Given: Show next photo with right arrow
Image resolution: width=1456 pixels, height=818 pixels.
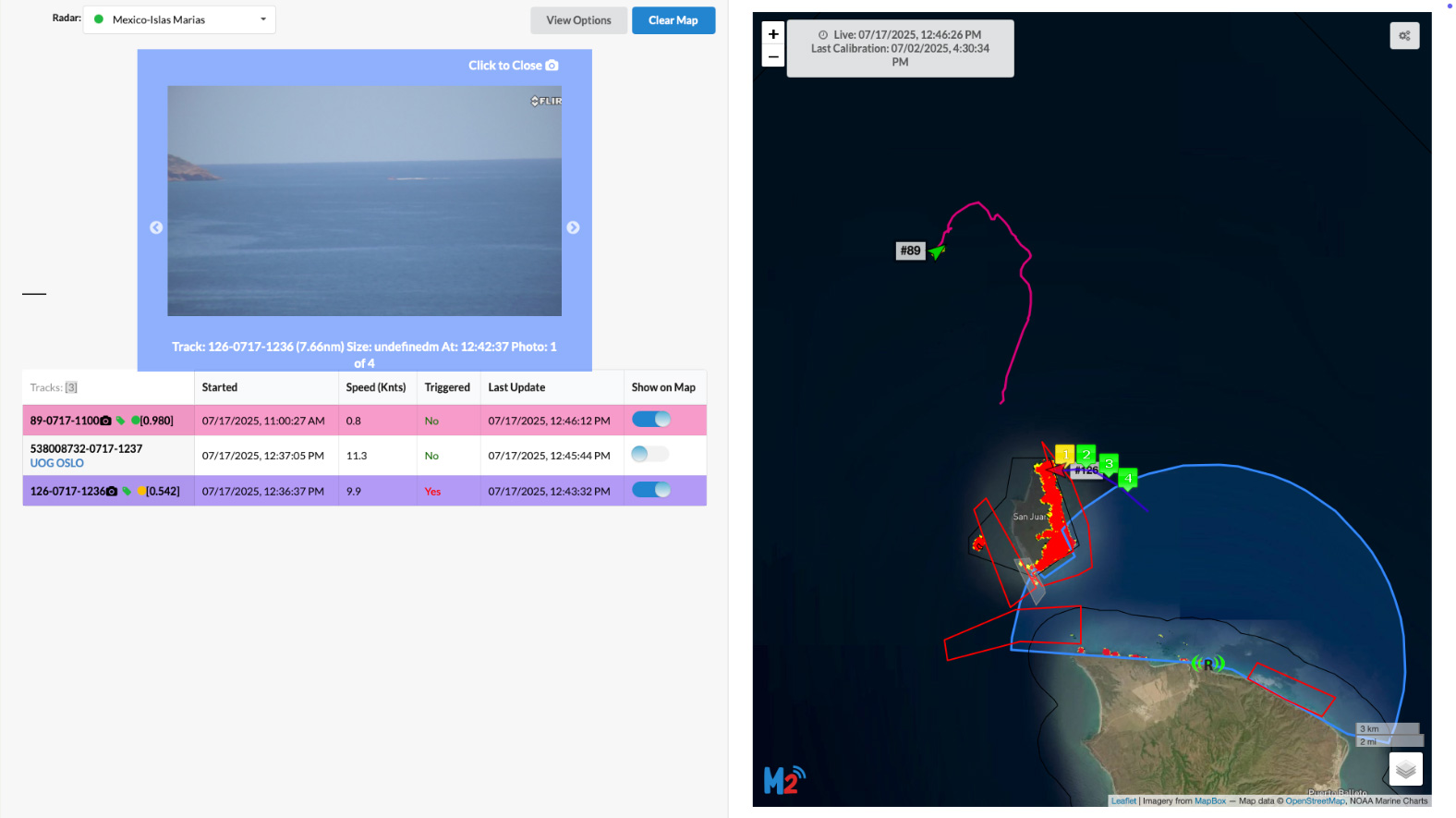Looking at the screenshot, I should (x=573, y=227).
